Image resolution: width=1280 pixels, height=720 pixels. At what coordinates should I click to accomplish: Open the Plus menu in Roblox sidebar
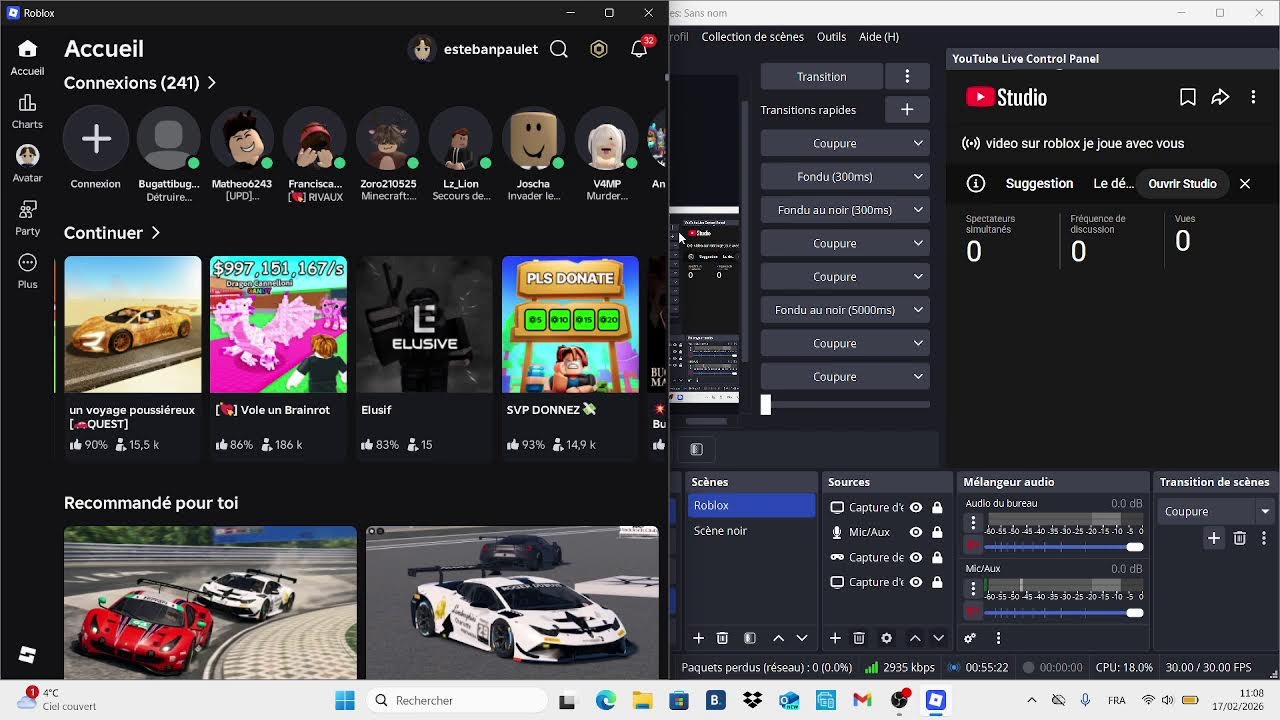(27, 270)
